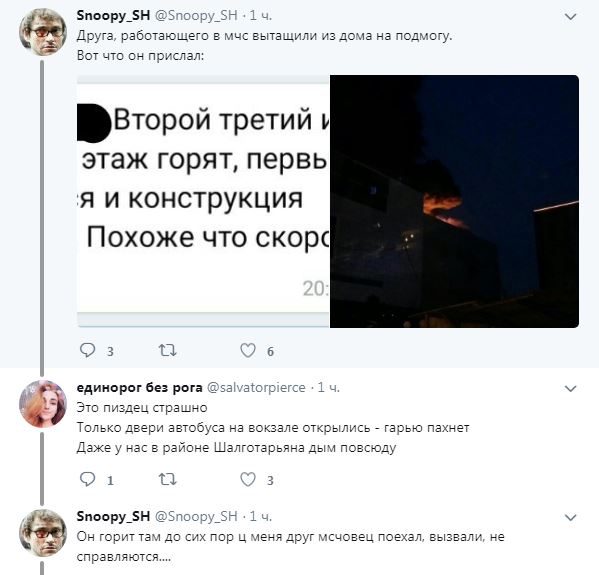
Task: Open Snoopy_SH avatar on bottom tweet
Action: coord(43,533)
